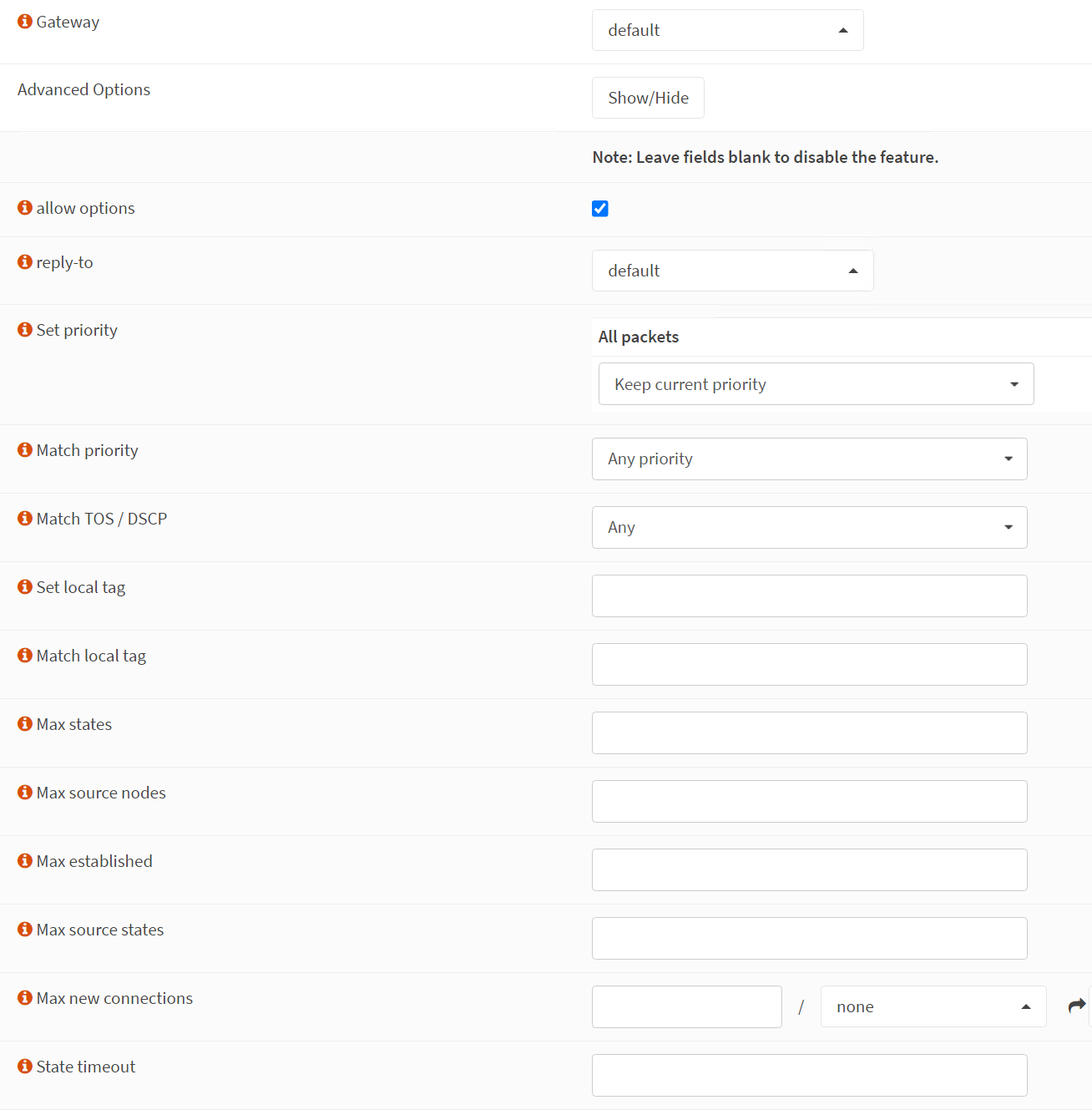Show help for Max new connections
This screenshot has height=1110, width=1092.
pyautogui.click(x=25, y=997)
